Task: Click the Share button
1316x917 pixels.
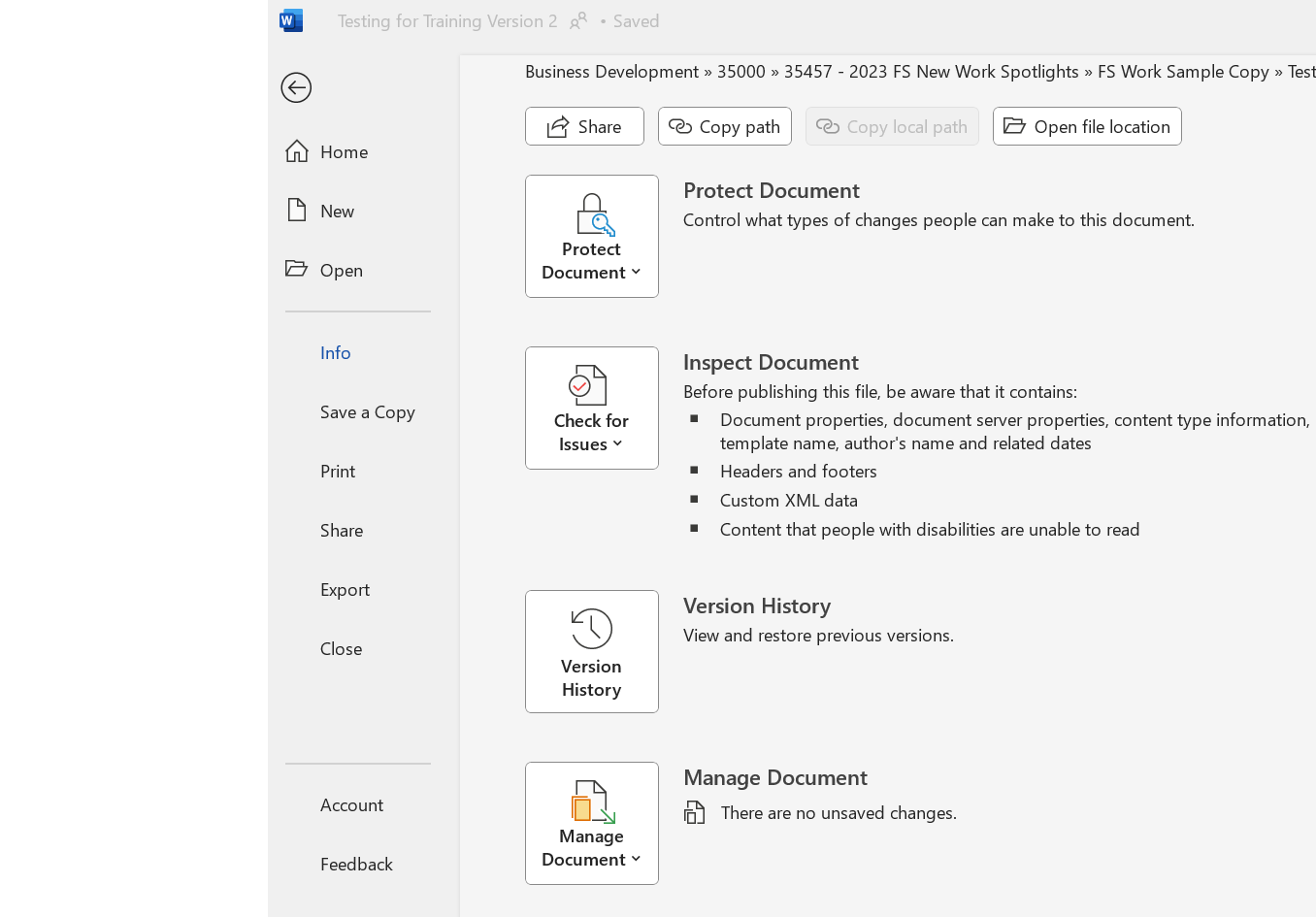Action: [x=584, y=126]
